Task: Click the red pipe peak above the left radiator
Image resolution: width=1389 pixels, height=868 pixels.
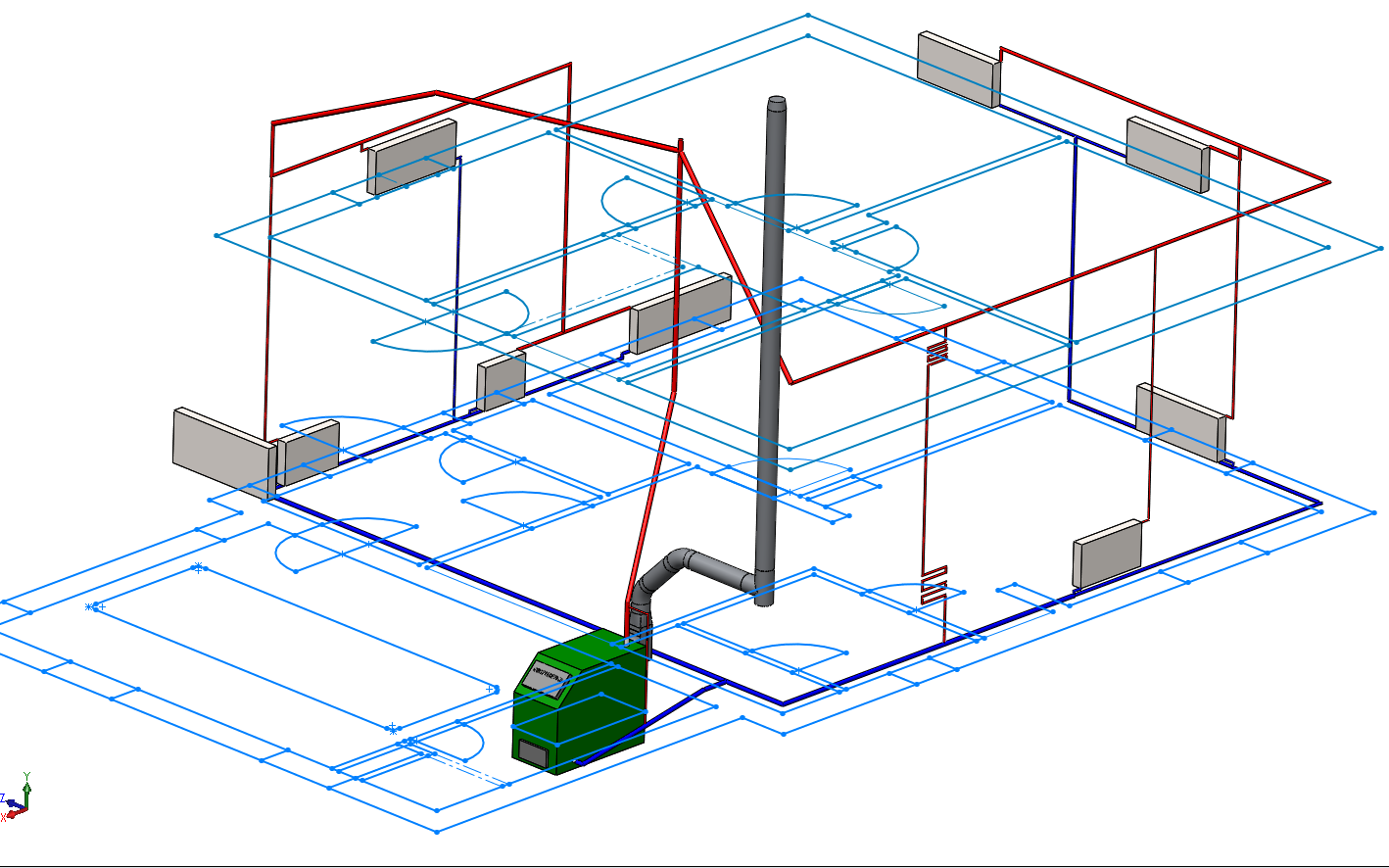Action: coord(436,94)
